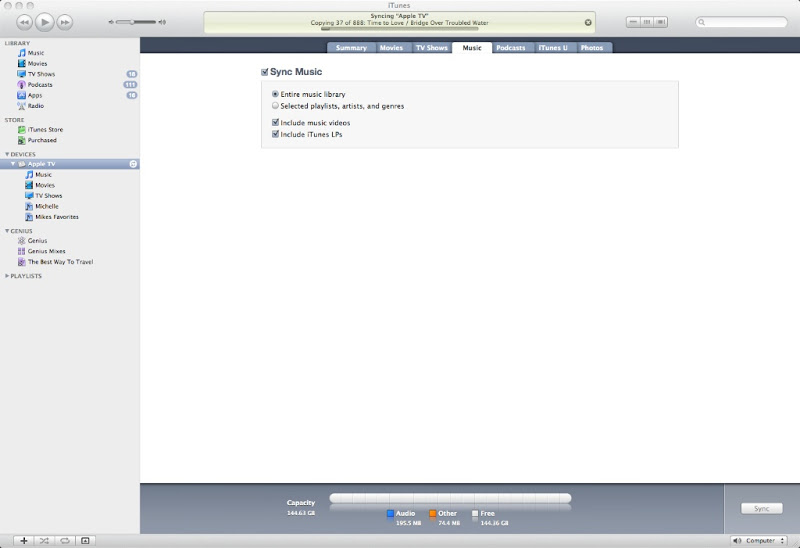Select Selected playlists, artists, and genres
The width and height of the screenshot is (800, 548).
(275, 106)
